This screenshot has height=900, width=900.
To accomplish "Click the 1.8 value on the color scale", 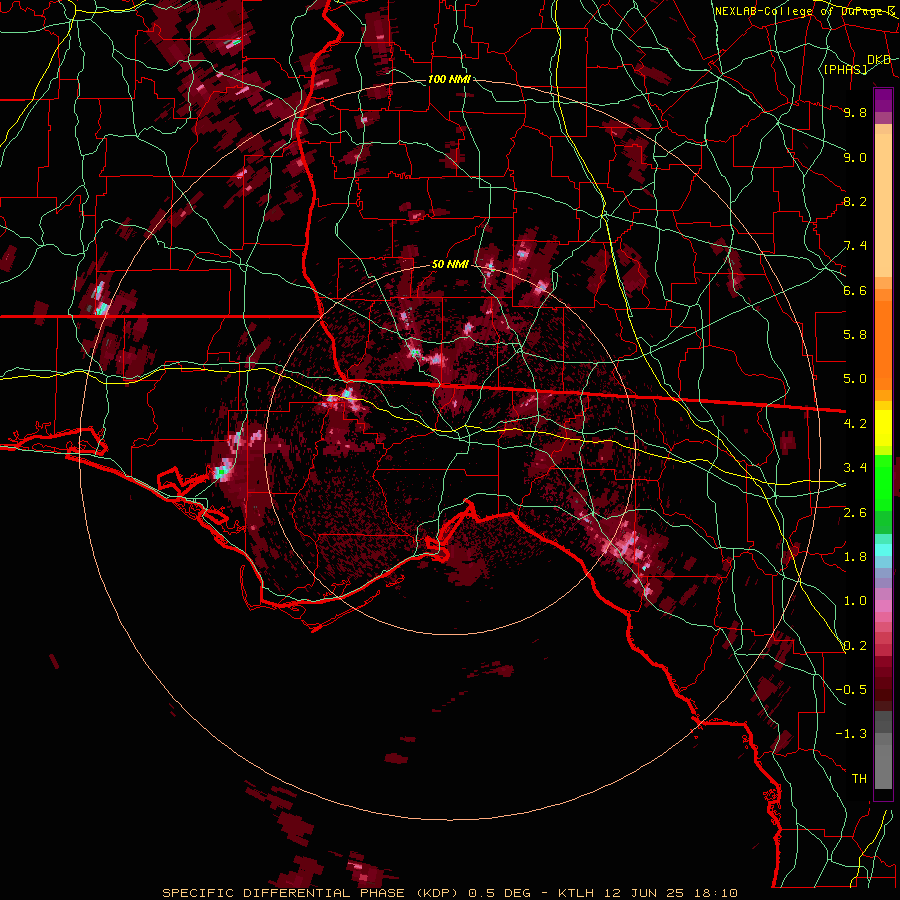I will pos(855,557).
